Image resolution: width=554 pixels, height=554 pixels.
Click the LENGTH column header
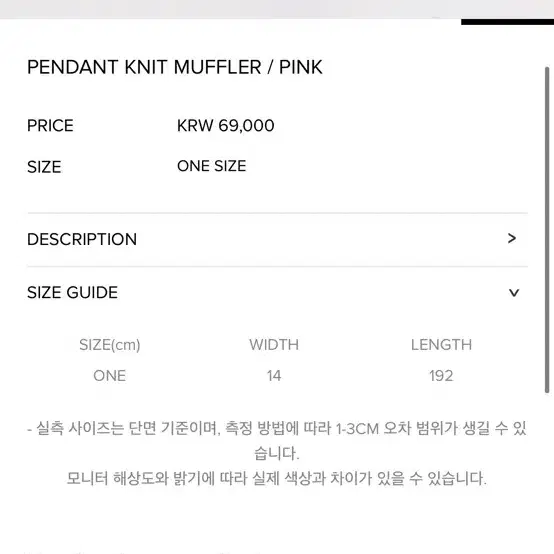pos(441,345)
